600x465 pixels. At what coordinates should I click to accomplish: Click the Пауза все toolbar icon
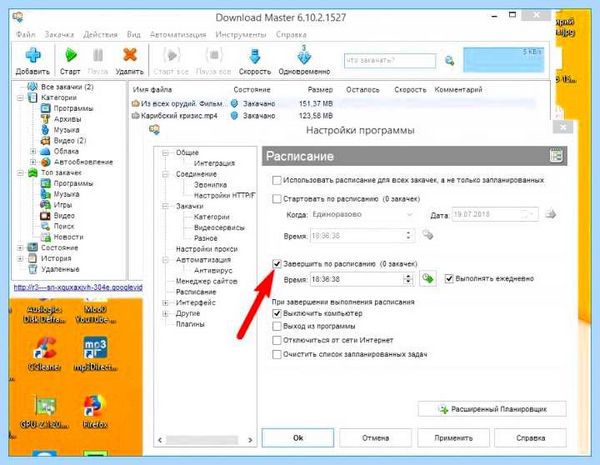[214, 55]
